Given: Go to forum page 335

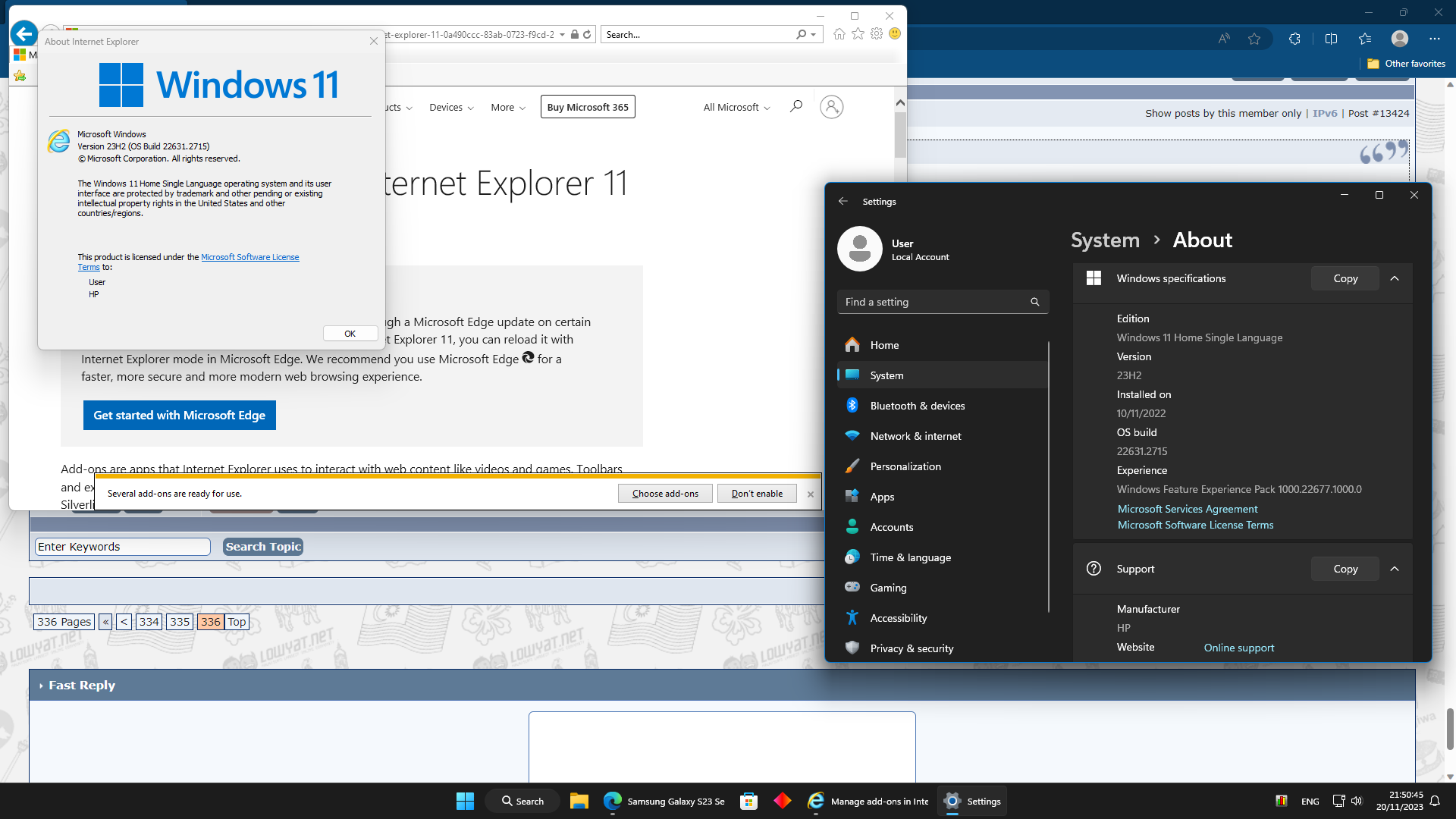Looking at the screenshot, I should pos(180,622).
